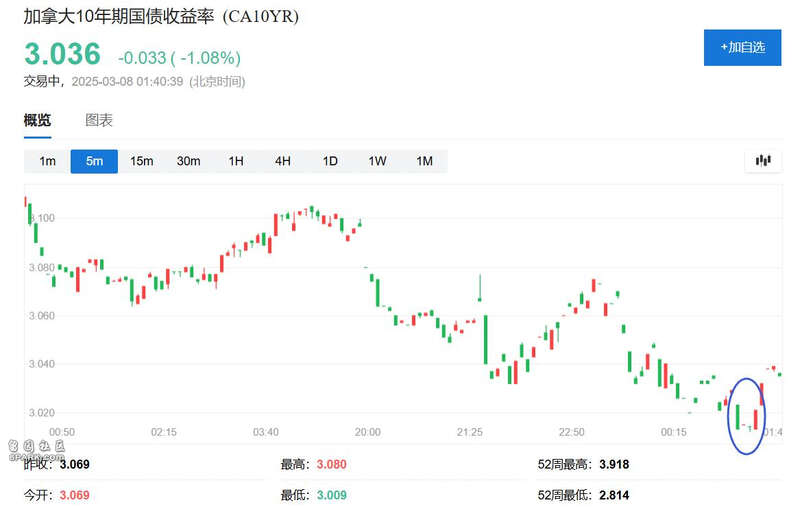Click the 20:00 time axis label
800x507 pixels.
367,432
